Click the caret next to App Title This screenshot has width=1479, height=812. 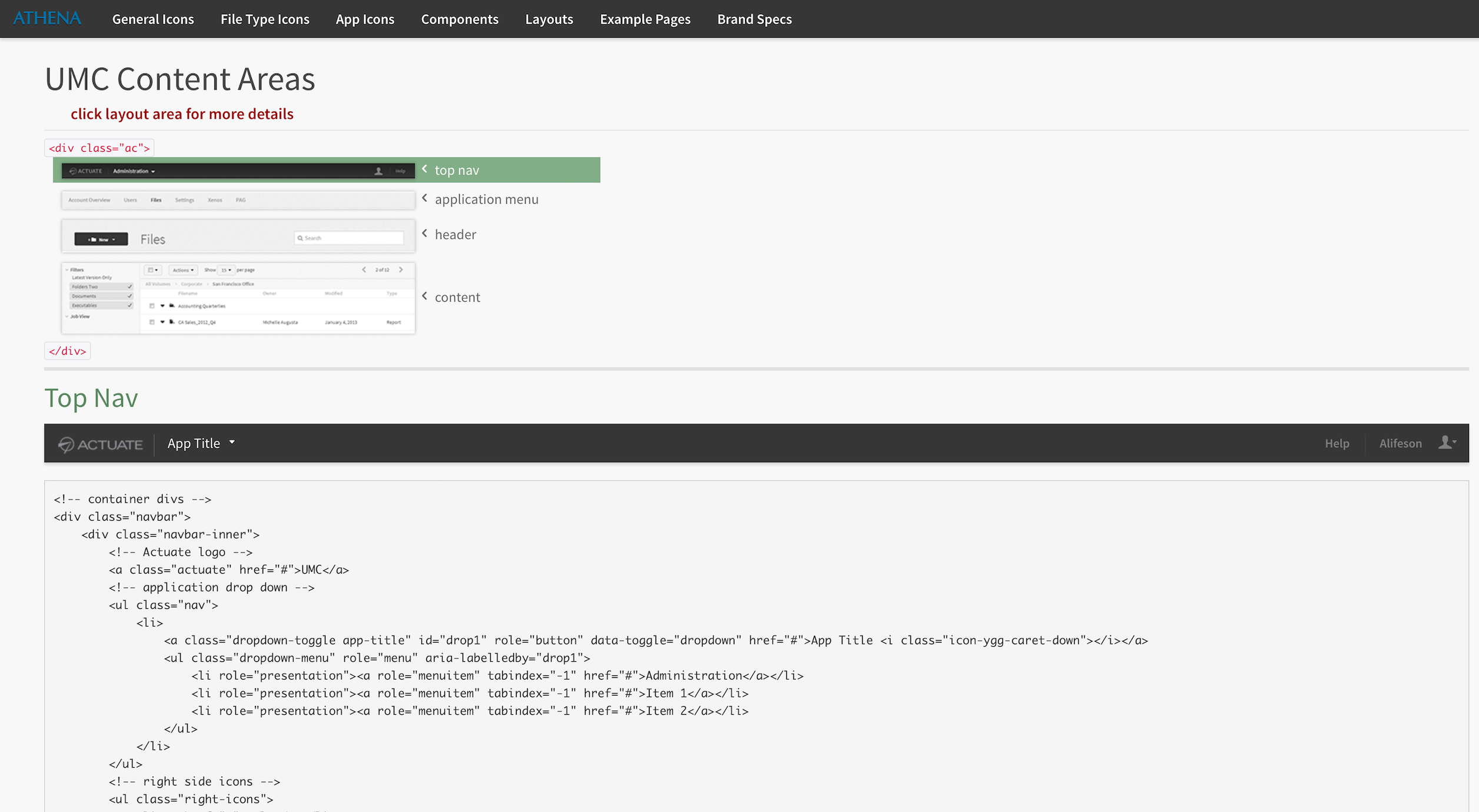pyautogui.click(x=232, y=442)
